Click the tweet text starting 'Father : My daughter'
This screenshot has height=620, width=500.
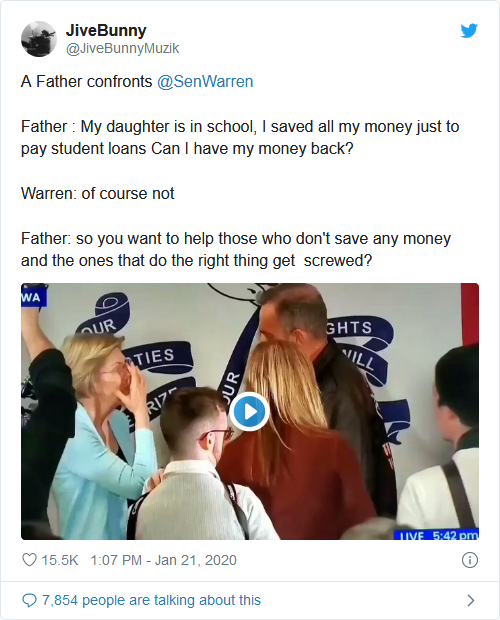(x=240, y=138)
